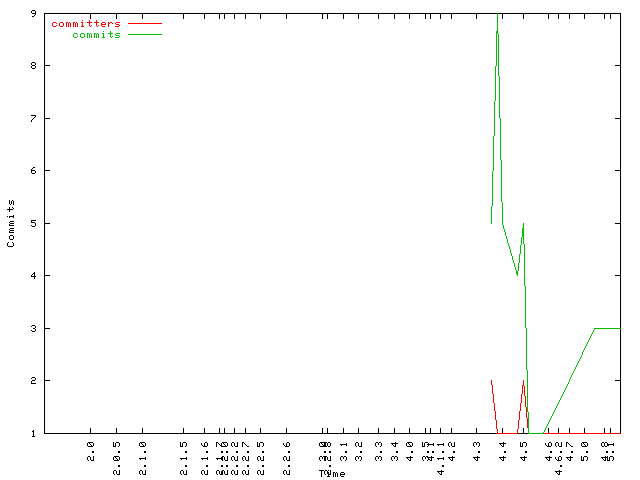Click the "Time" x-axis title
The image size is (640, 480).
click(x=332, y=473)
